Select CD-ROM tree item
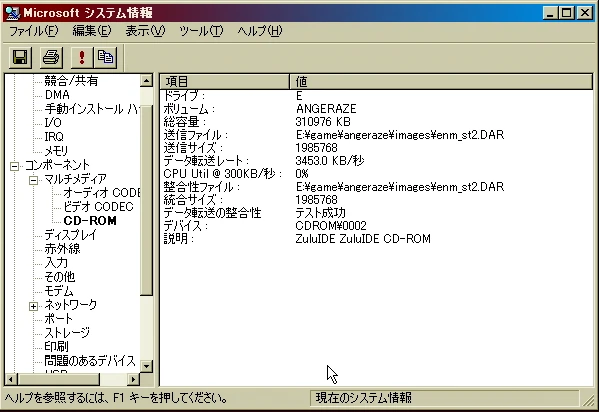This screenshot has height=412, width=599. (x=90, y=221)
